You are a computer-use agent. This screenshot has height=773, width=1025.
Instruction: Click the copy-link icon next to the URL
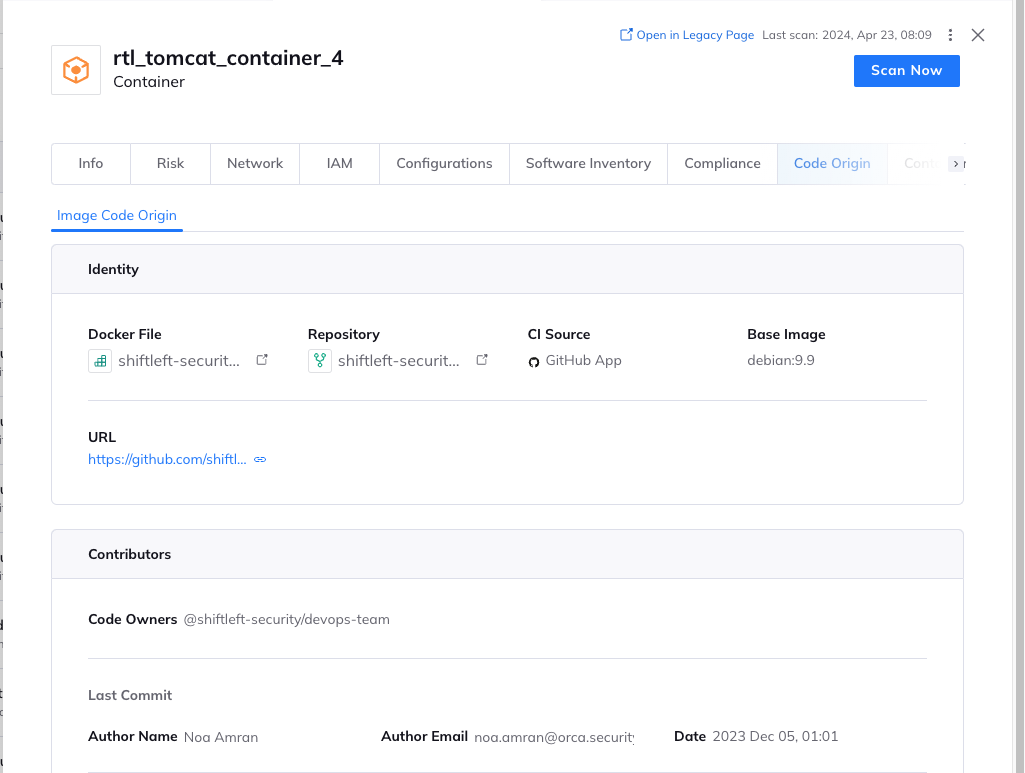pos(260,459)
